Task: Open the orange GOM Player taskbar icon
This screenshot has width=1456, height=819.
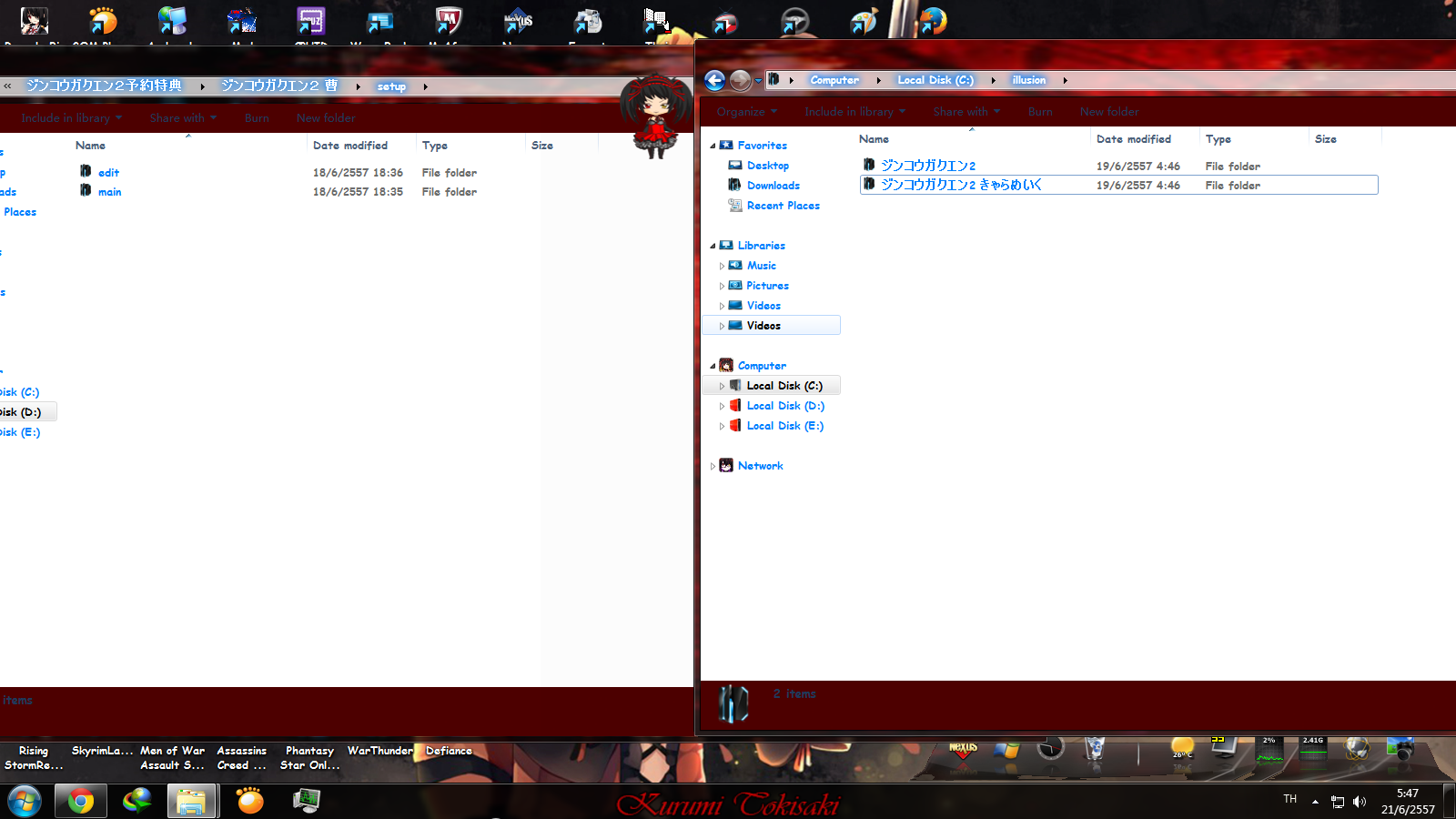Action: [249, 801]
